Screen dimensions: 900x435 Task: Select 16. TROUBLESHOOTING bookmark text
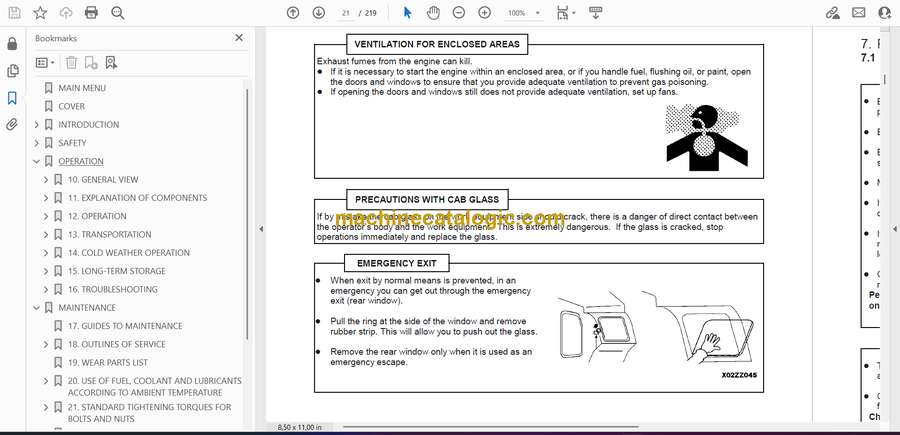(112, 289)
